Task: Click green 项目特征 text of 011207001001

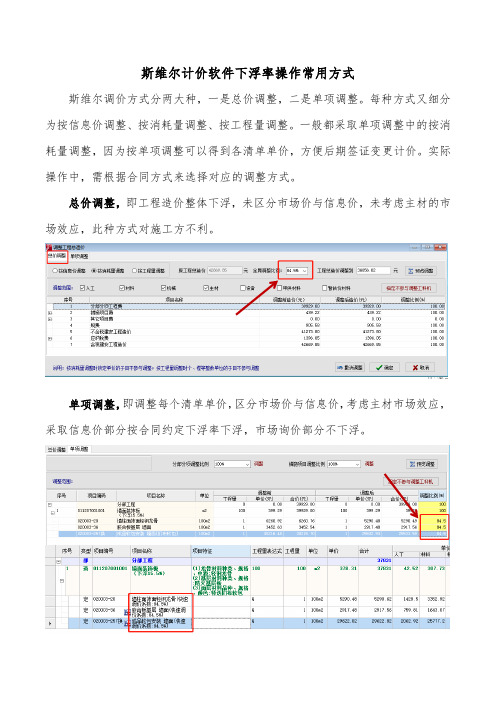Action: tap(220, 581)
